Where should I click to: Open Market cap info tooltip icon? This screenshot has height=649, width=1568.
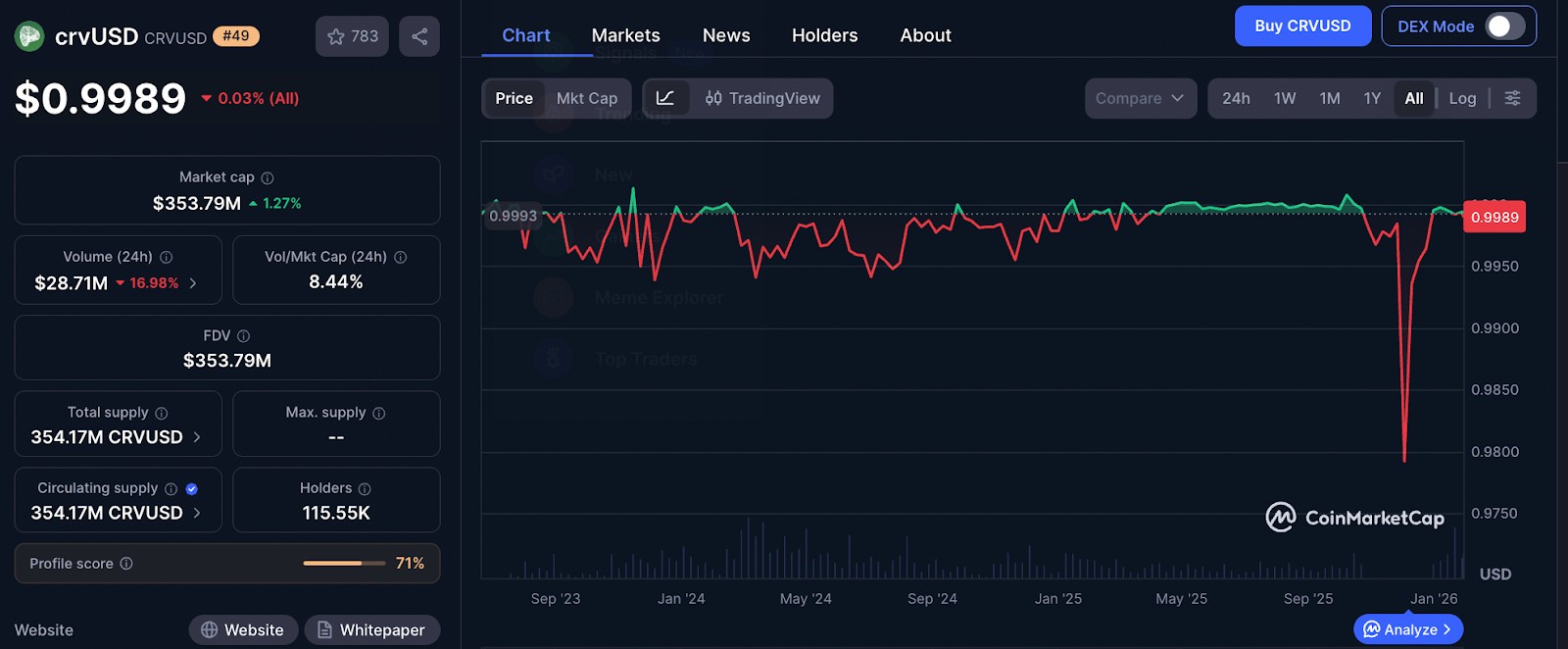click(x=268, y=177)
